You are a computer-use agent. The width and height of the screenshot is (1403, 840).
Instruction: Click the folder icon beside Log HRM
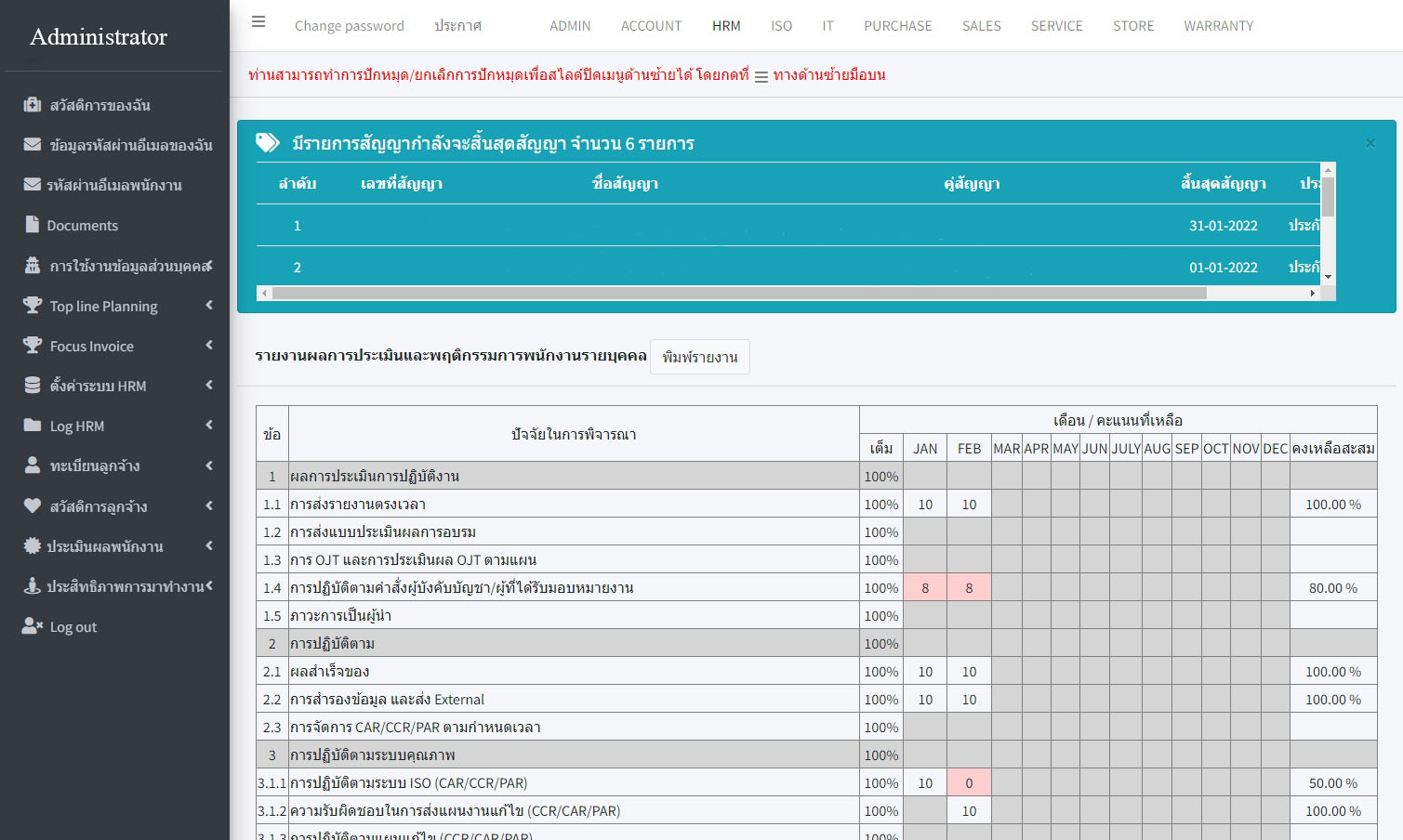tap(33, 425)
